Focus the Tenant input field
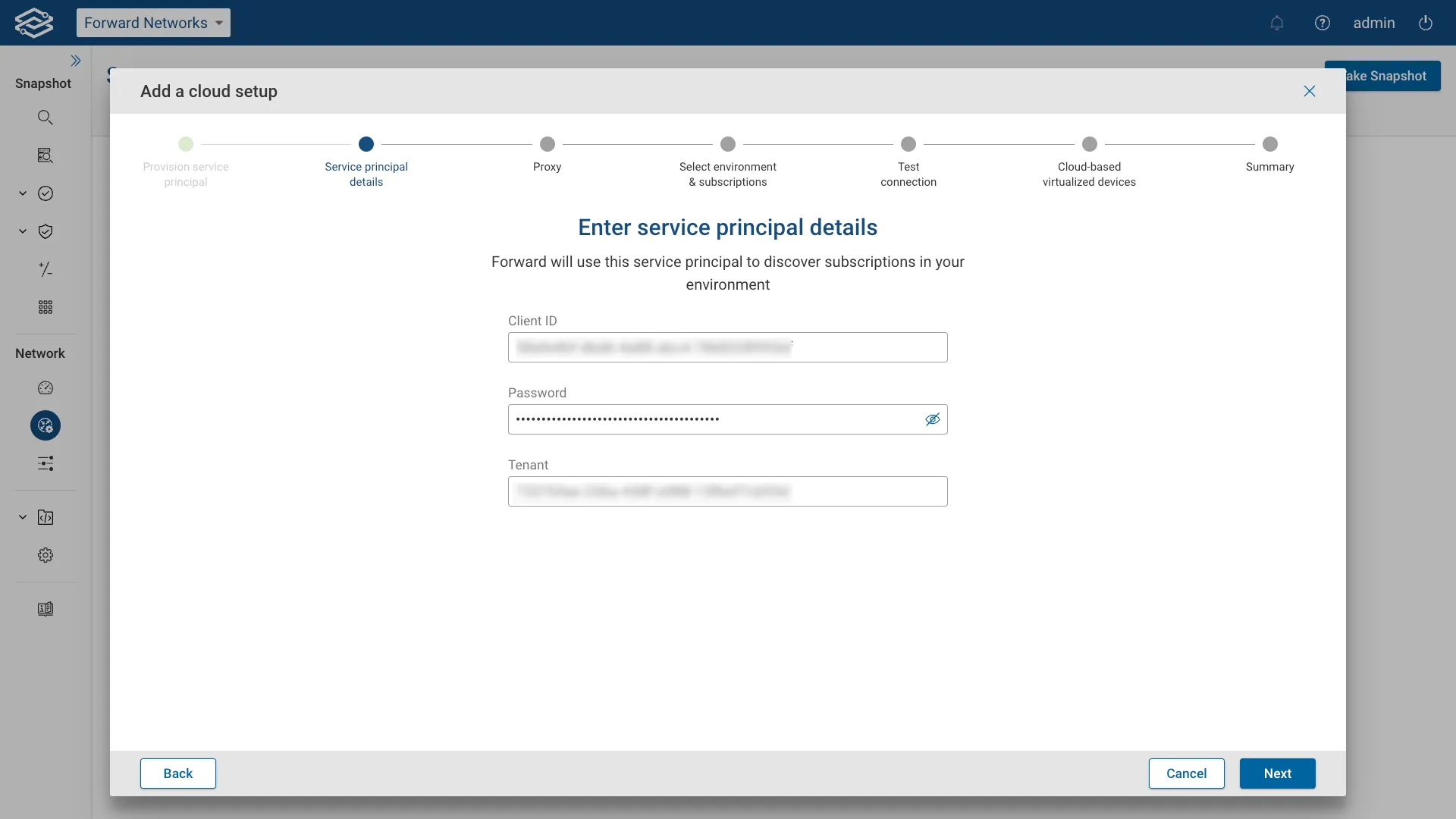Image resolution: width=1456 pixels, height=819 pixels. tap(728, 491)
